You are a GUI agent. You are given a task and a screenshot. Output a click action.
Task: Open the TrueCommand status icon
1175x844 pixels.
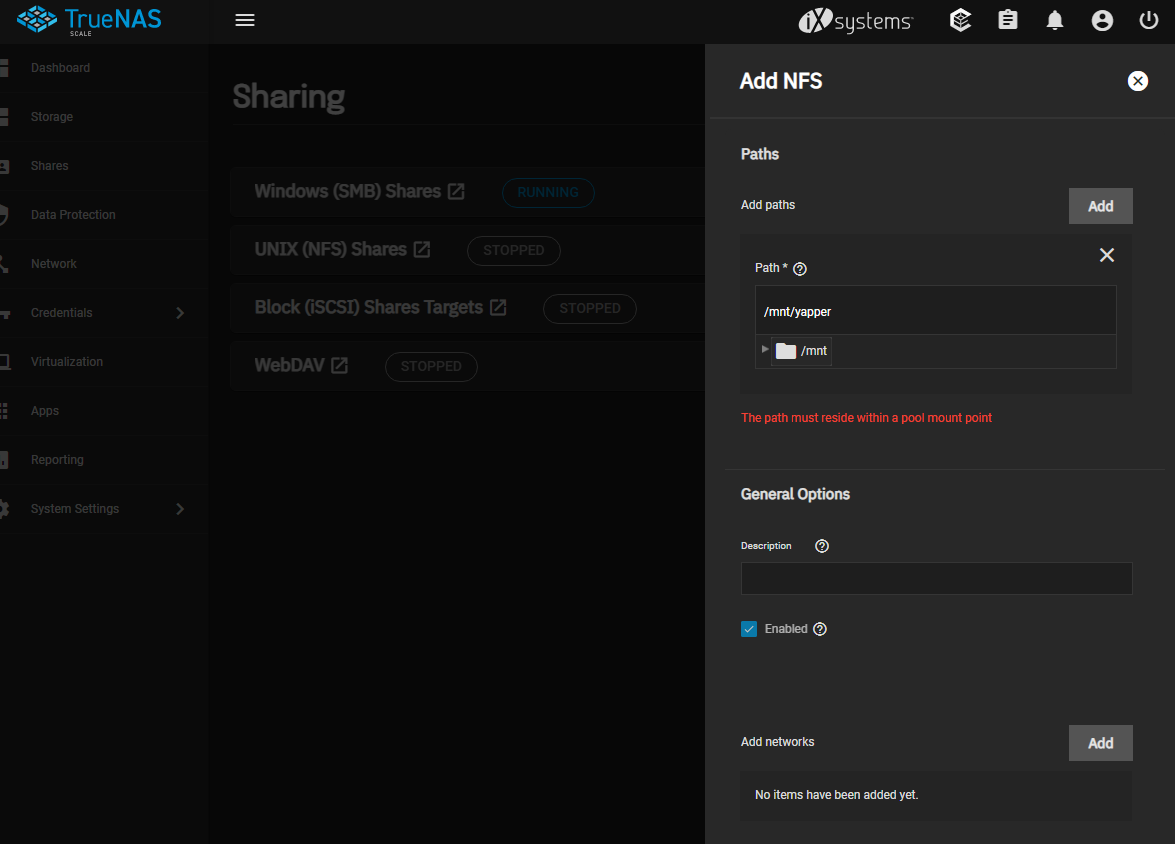click(x=961, y=20)
